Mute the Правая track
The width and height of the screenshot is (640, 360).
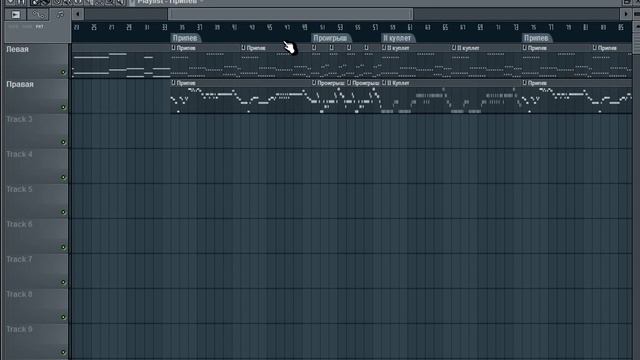[x=63, y=107]
